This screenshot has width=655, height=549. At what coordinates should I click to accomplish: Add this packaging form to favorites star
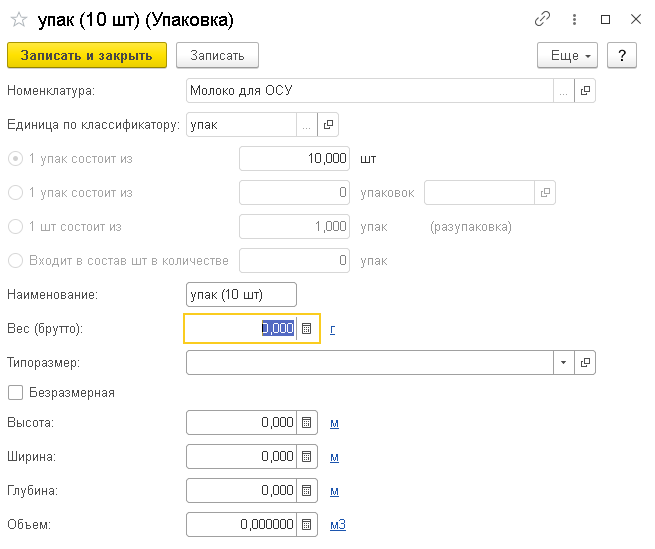coord(19,20)
